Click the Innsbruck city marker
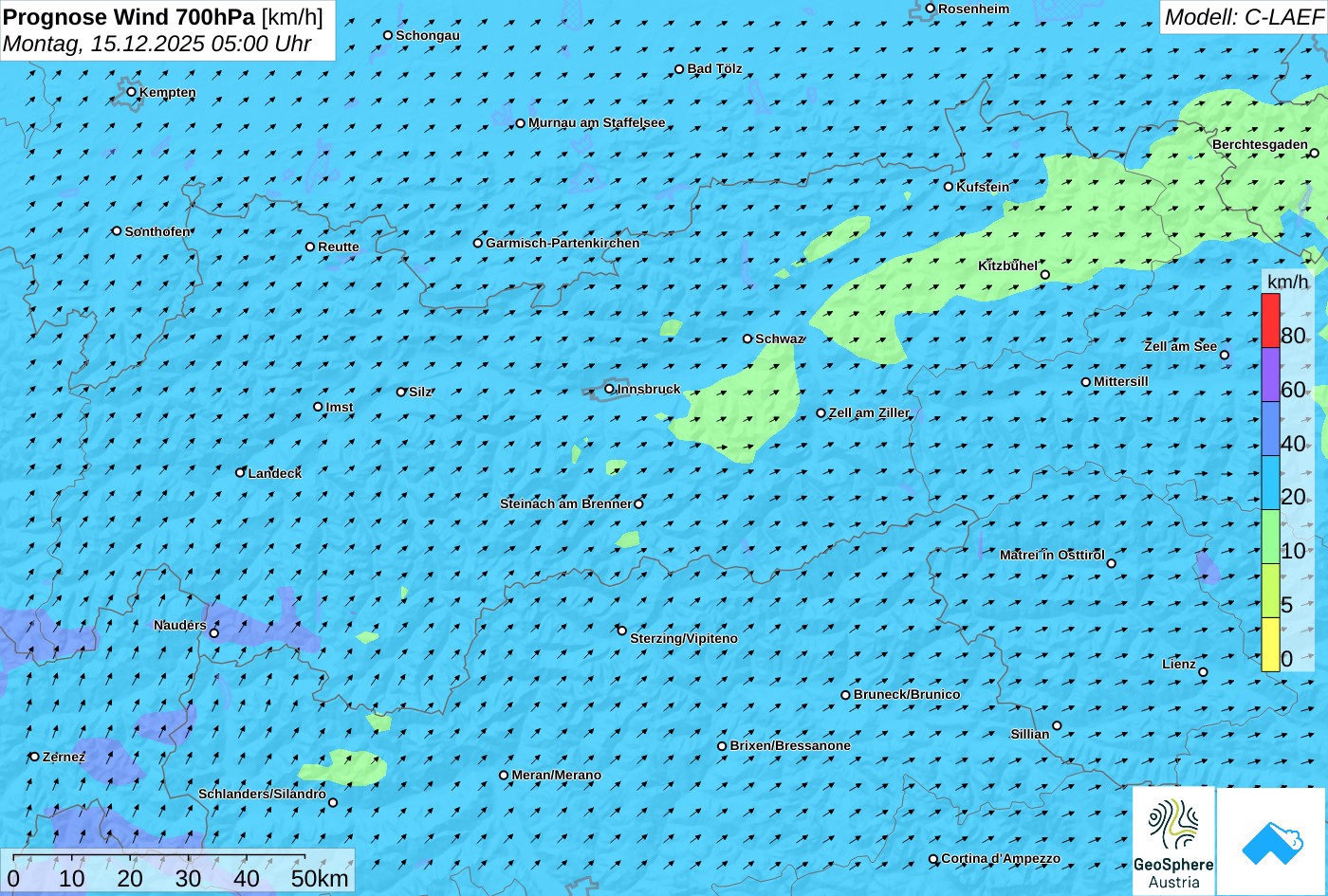 [609, 389]
